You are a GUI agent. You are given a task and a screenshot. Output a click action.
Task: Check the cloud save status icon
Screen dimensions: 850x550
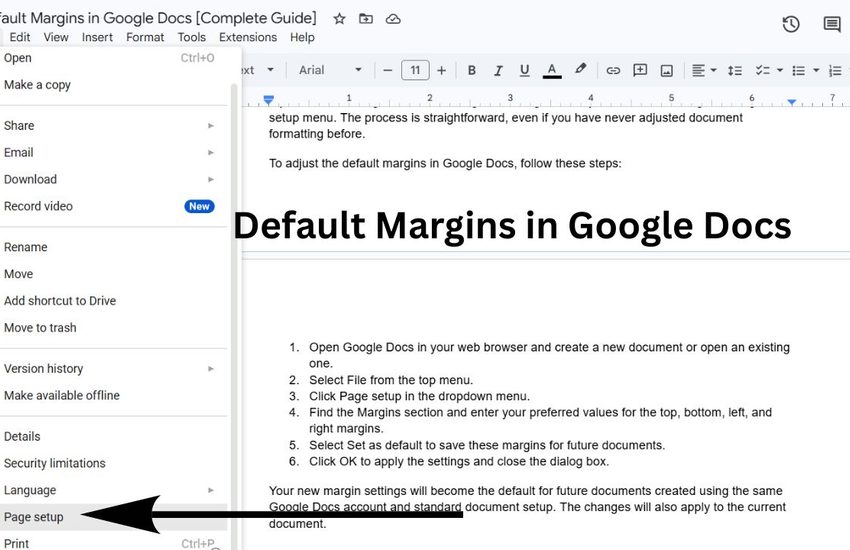point(393,19)
